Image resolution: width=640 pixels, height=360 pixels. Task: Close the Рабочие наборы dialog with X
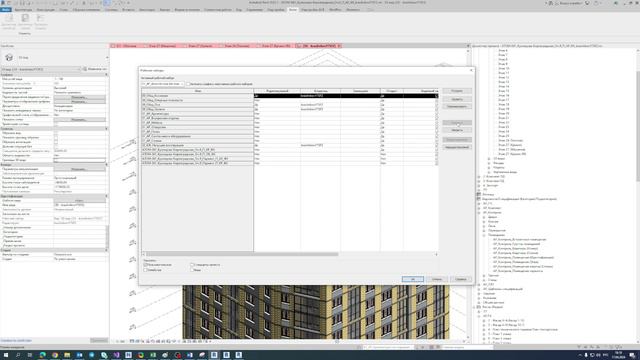471,70
